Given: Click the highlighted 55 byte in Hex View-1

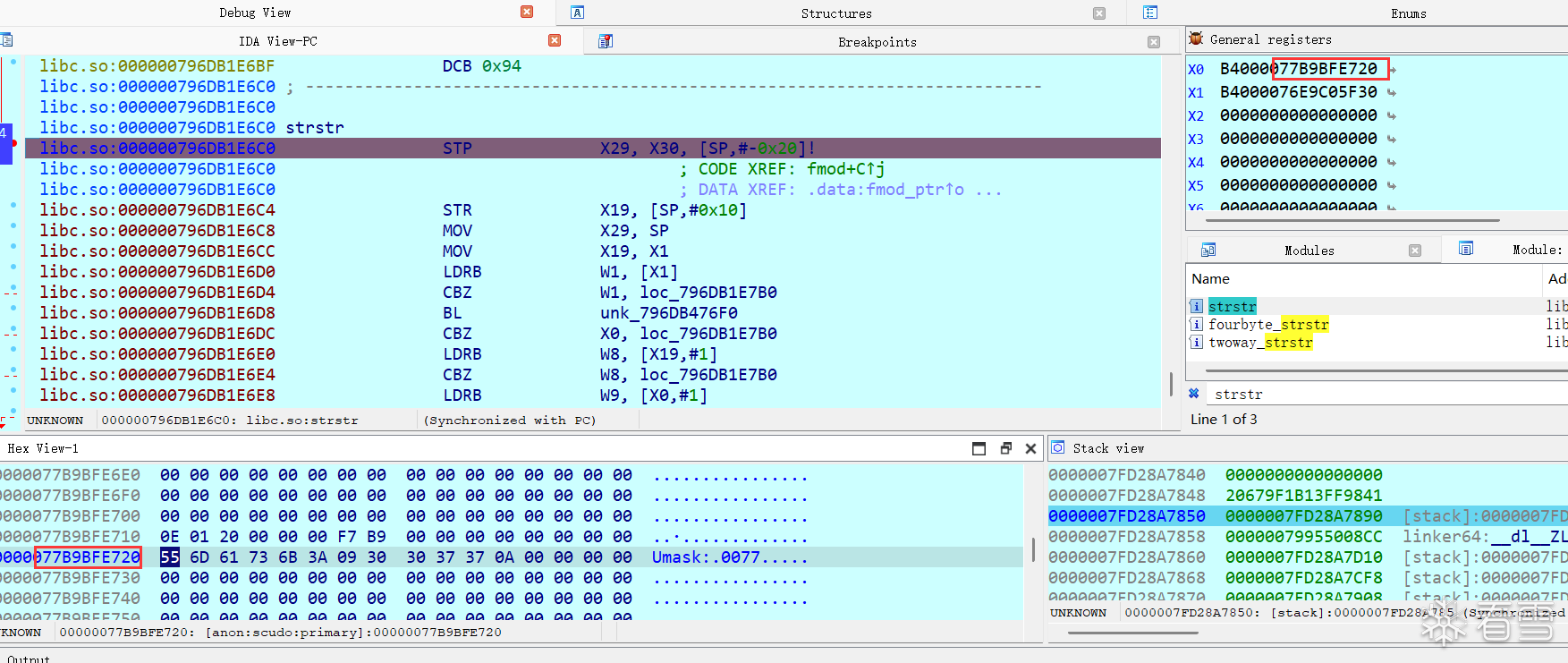Looking at the screenshot, I should coord(170,557).
